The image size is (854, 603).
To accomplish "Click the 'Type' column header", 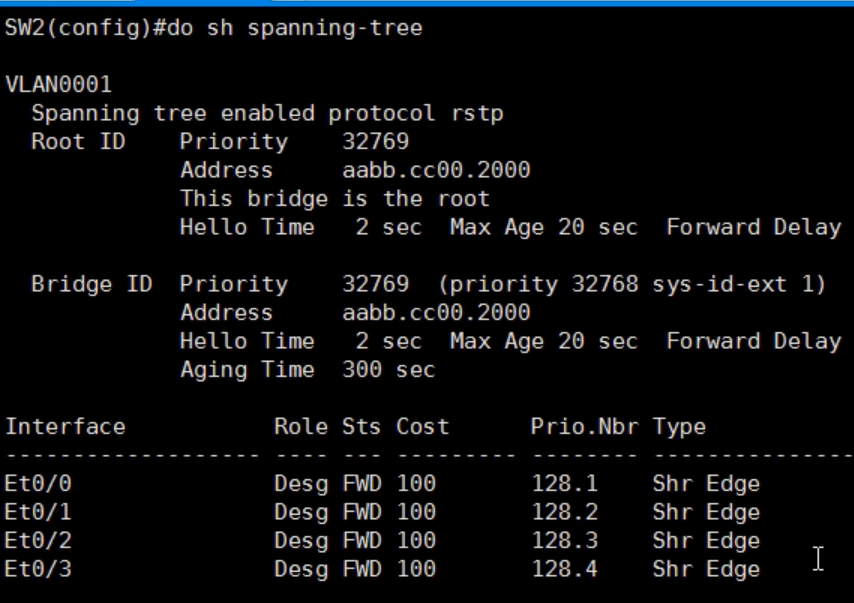I will click(x=679, y=428).
